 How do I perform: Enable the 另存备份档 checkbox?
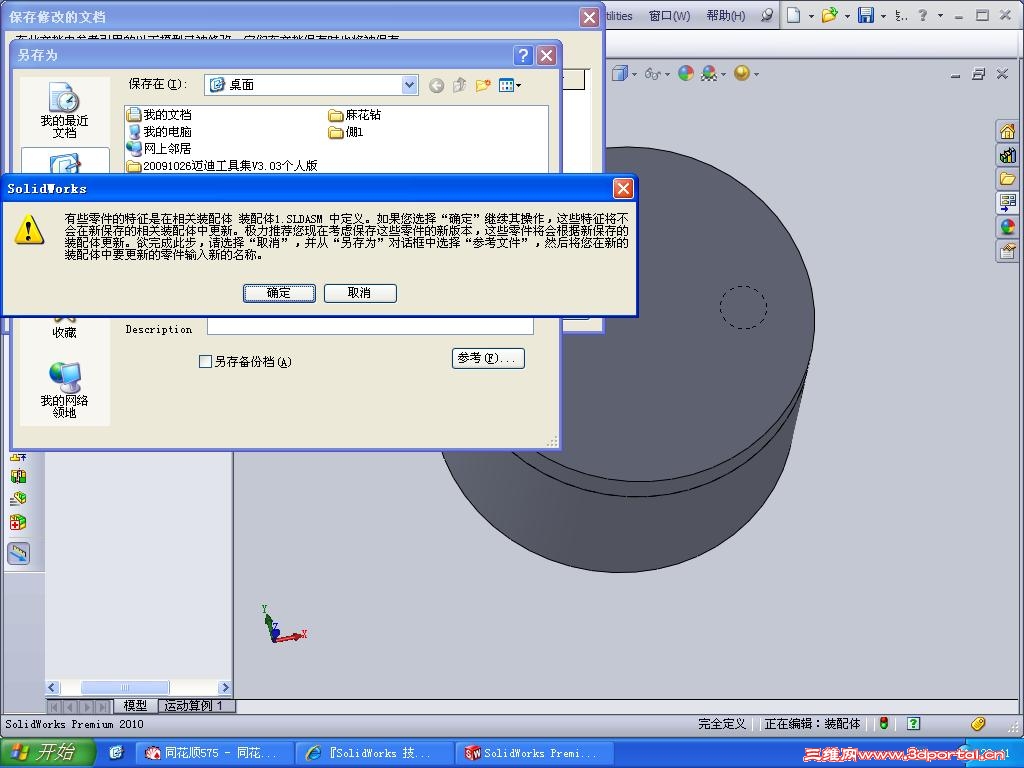tap(205, 361)
